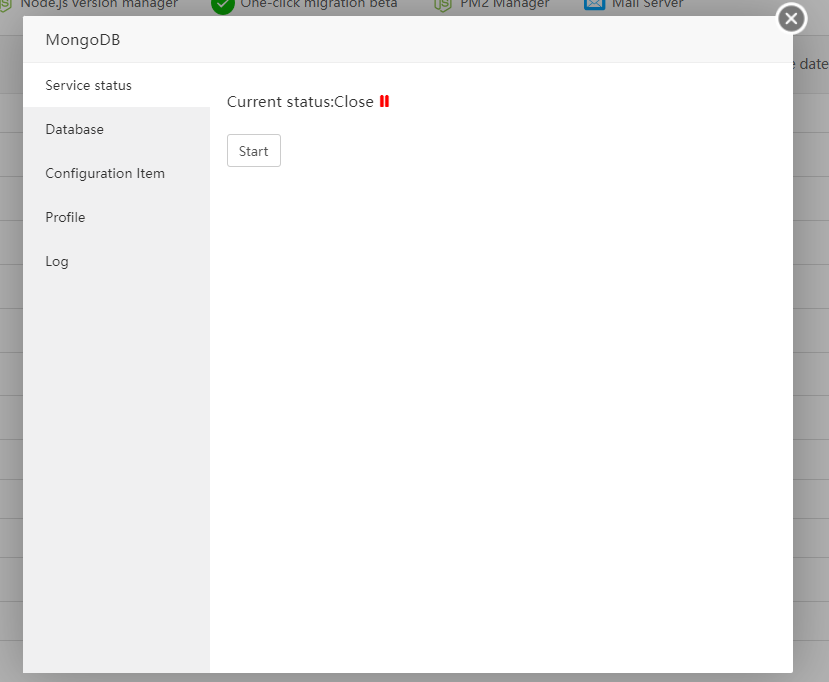Open PM2 Manager in background list
This screenshot has width=829, height=682.
click(x=504, y=5)
